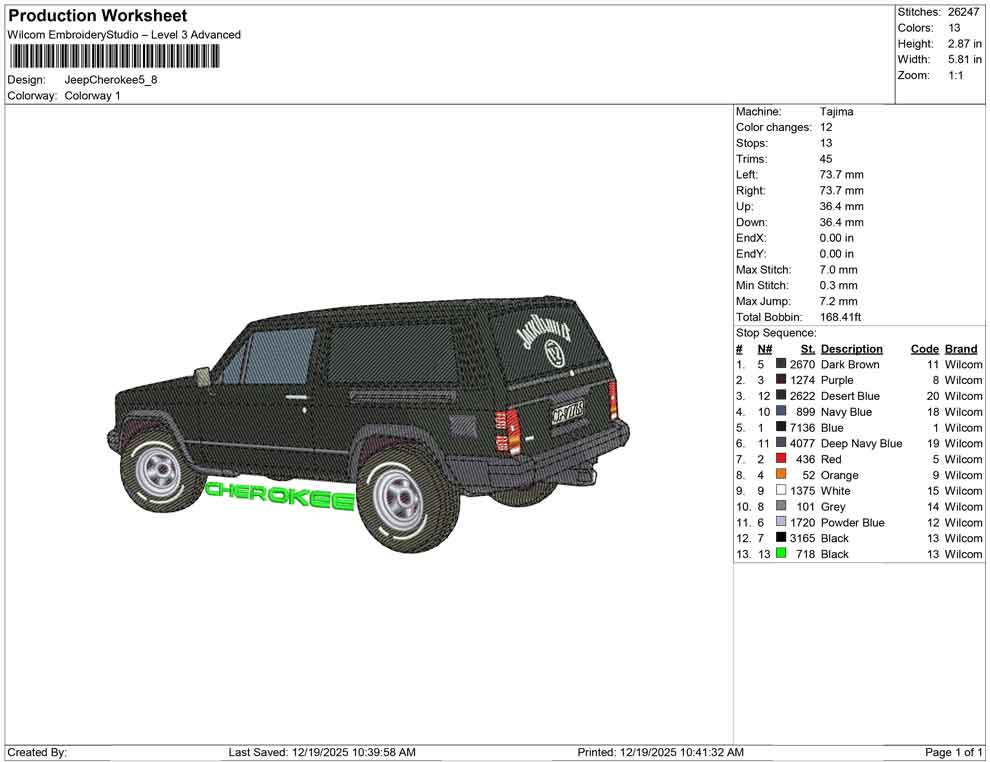Select the Orange color chip
The width and height of the screenshot is (990, 762).
(x=781, y=475)
